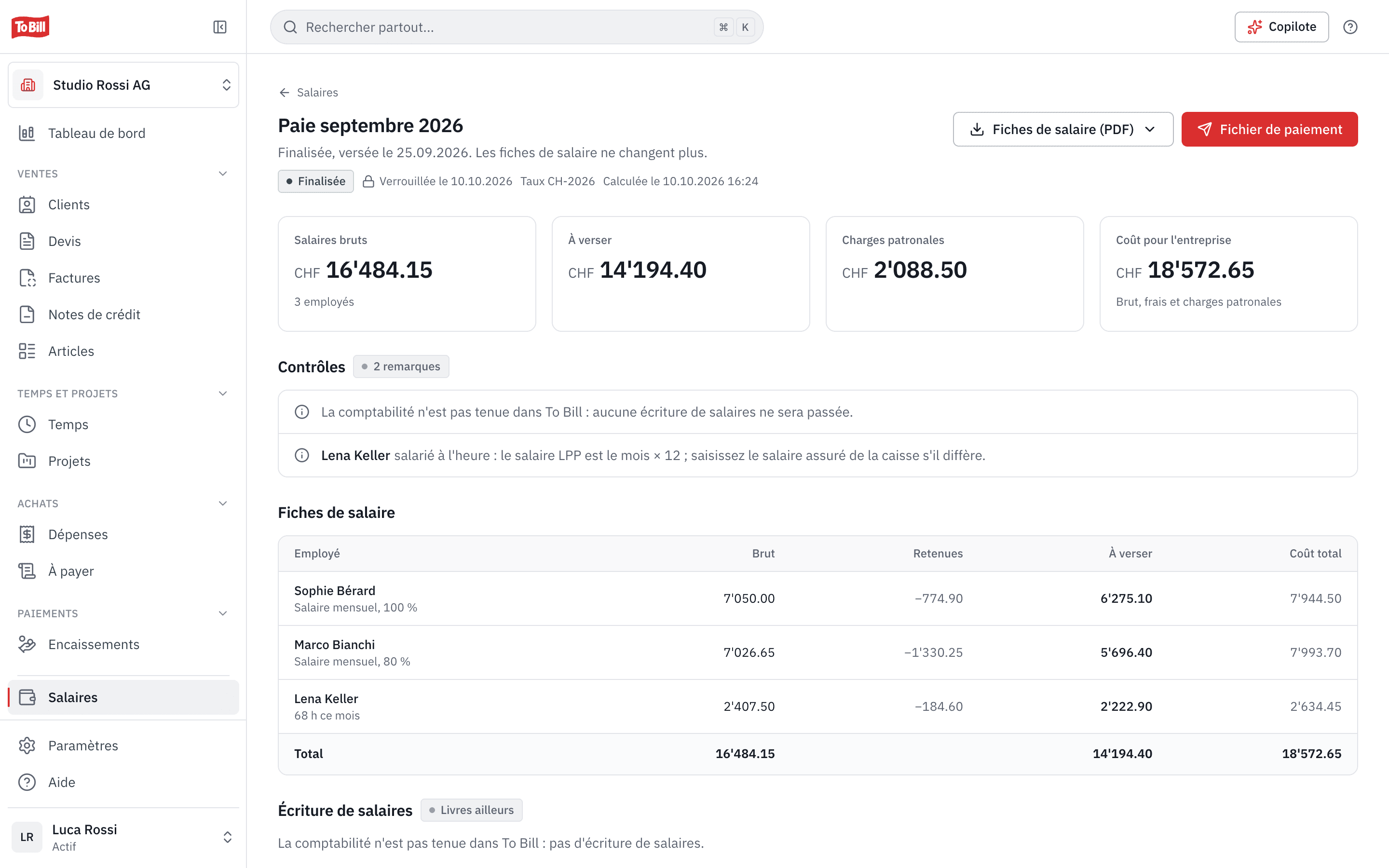Click the Coût pour l'entreprise summary card
The height and width of the screenshot is (868, 1389).
[1228, 274]
